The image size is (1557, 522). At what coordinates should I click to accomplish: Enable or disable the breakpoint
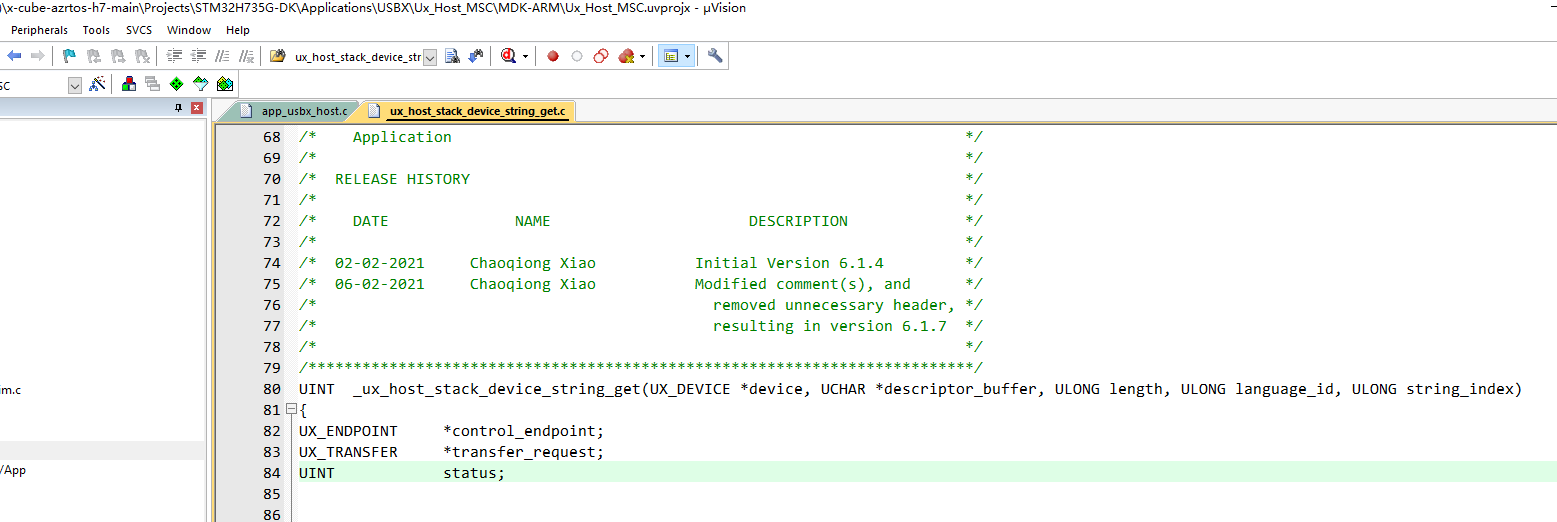pos(576,56)
